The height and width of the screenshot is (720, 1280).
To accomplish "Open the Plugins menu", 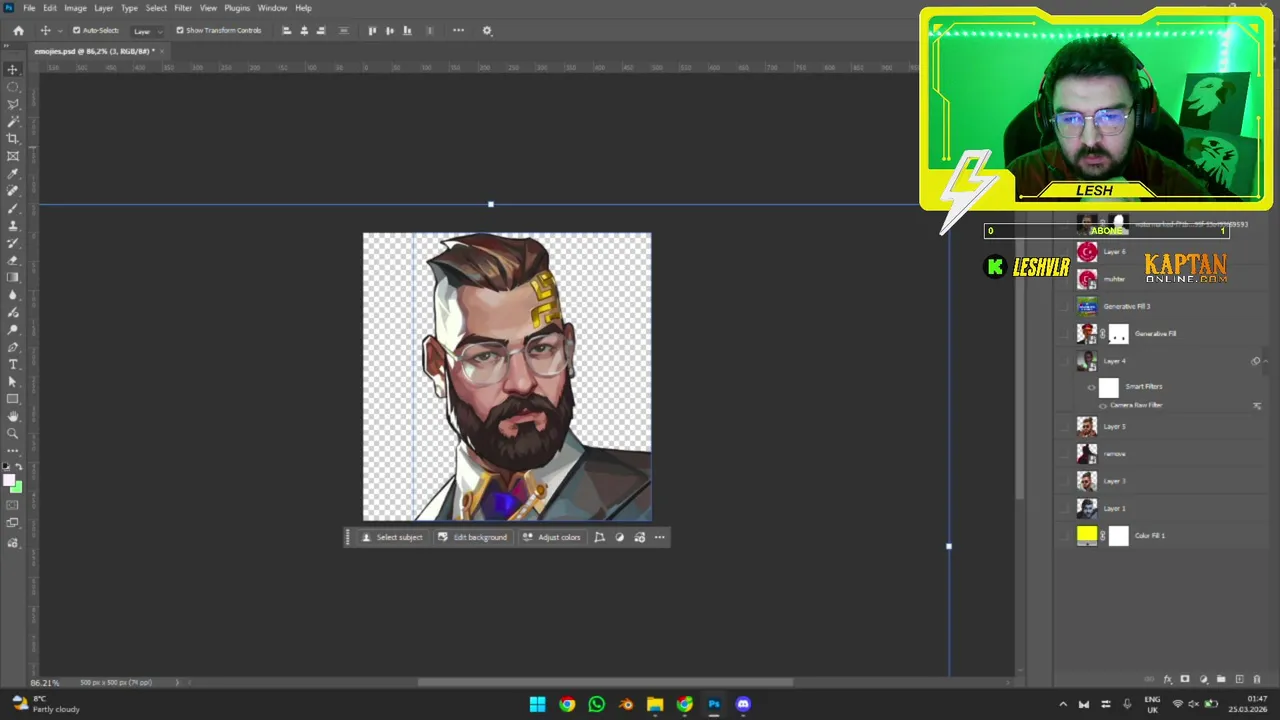I will pyautogui.click(x=237, y=8).
